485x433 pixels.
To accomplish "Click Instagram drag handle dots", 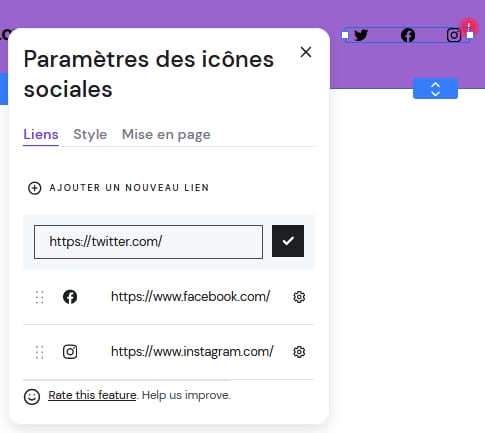I will coord(39,352).
